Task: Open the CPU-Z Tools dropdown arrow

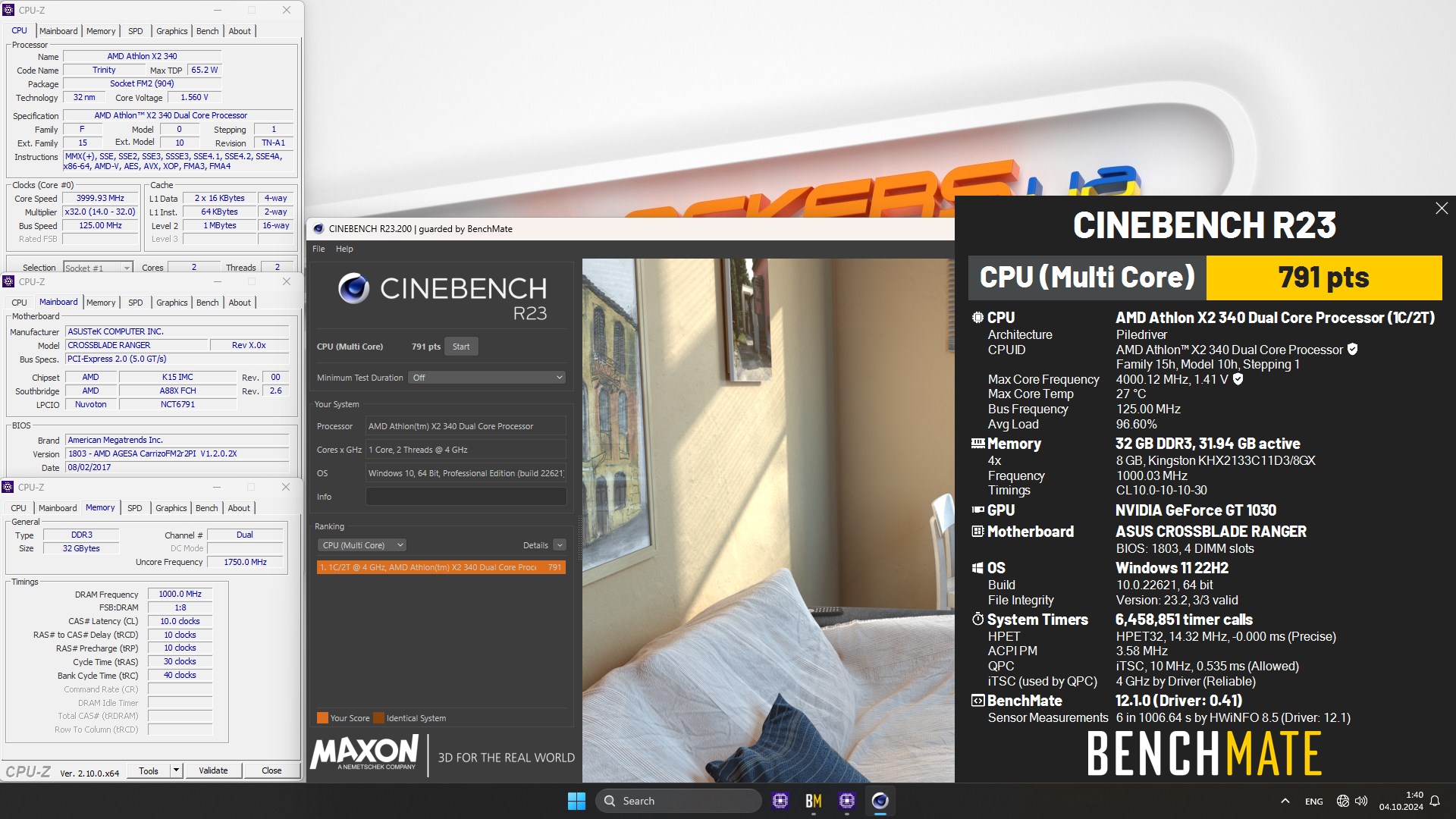Action: point(176,770)
